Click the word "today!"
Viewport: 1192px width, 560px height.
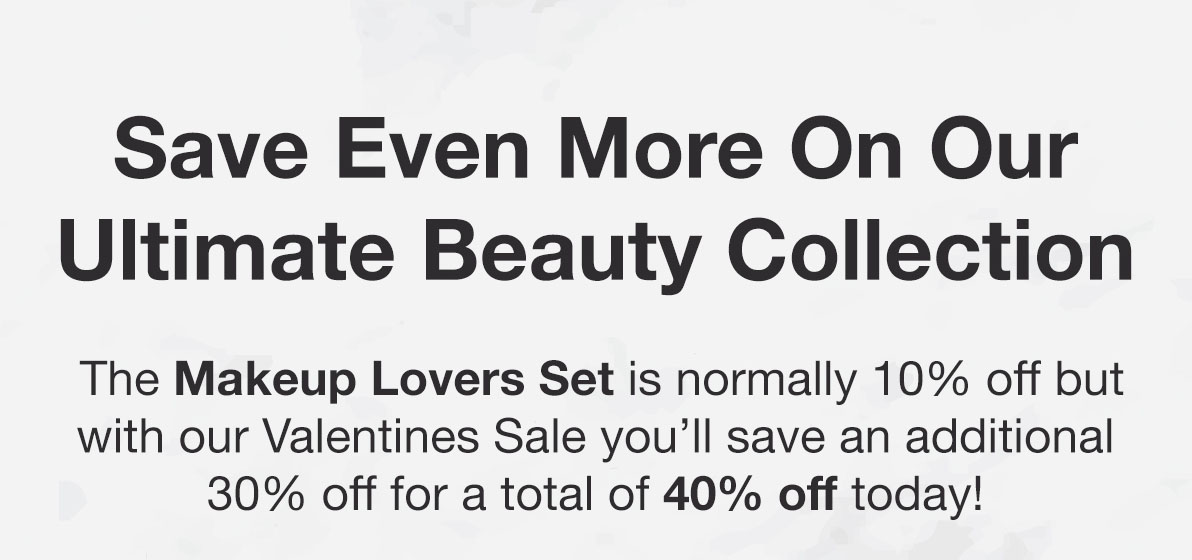[918, 496]
